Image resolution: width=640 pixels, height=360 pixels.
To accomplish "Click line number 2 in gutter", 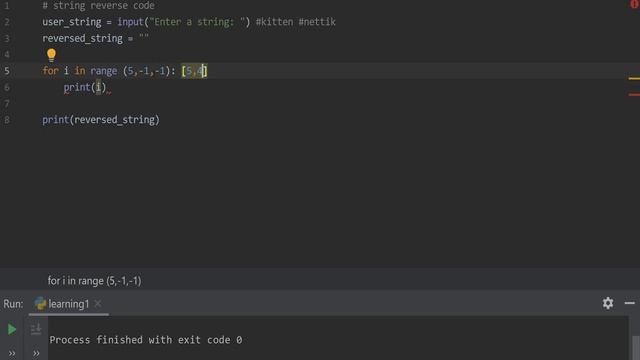I will 7,22.
